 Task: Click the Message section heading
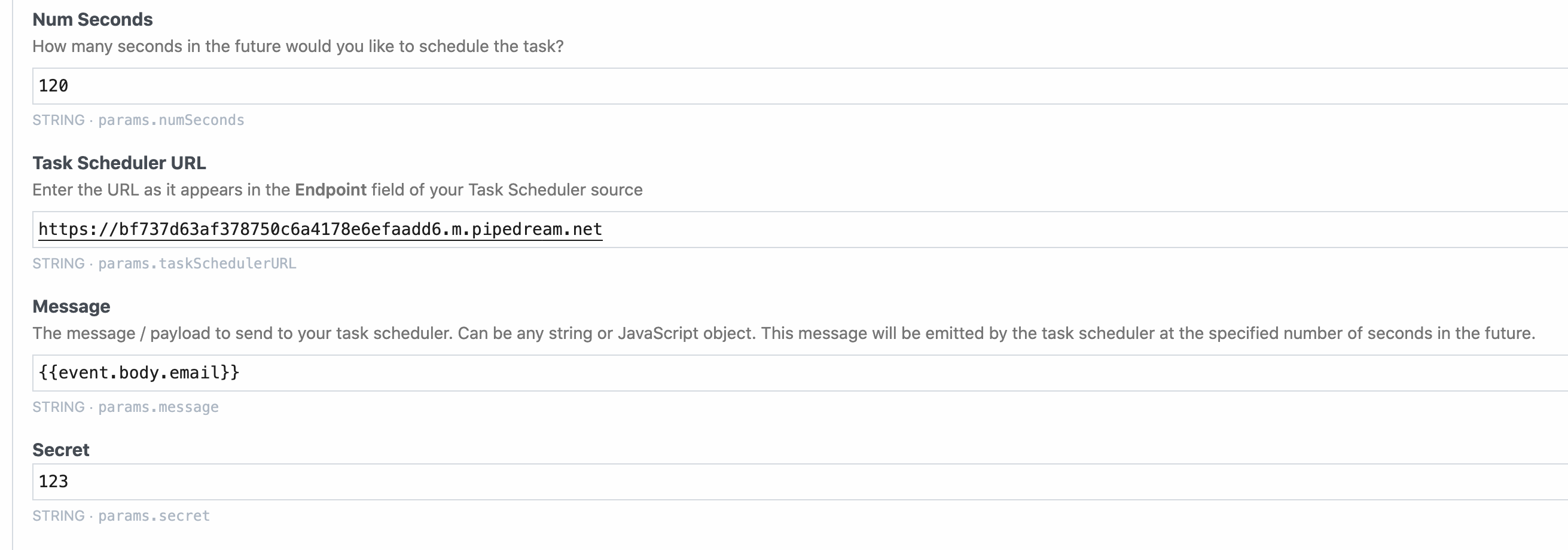click(71, 306)
